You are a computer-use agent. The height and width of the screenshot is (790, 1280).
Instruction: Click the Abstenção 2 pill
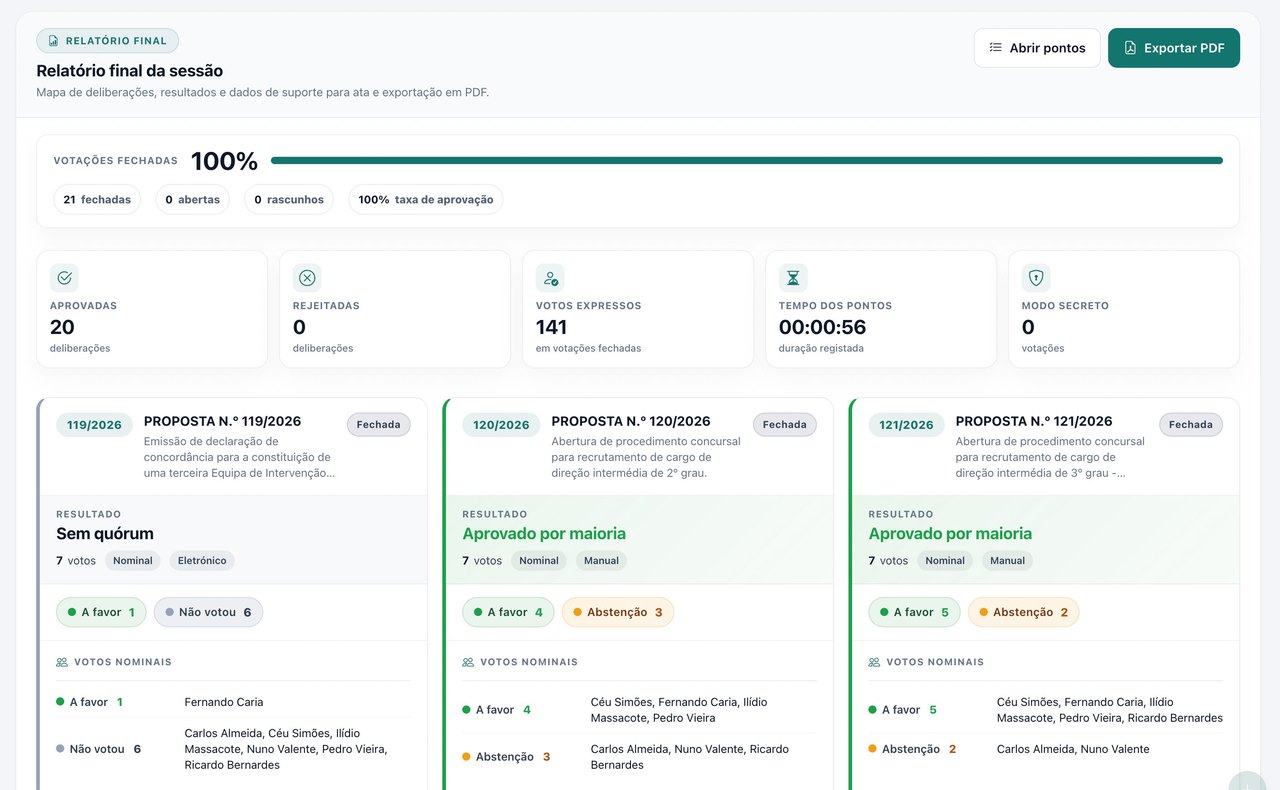[1024, 612]
